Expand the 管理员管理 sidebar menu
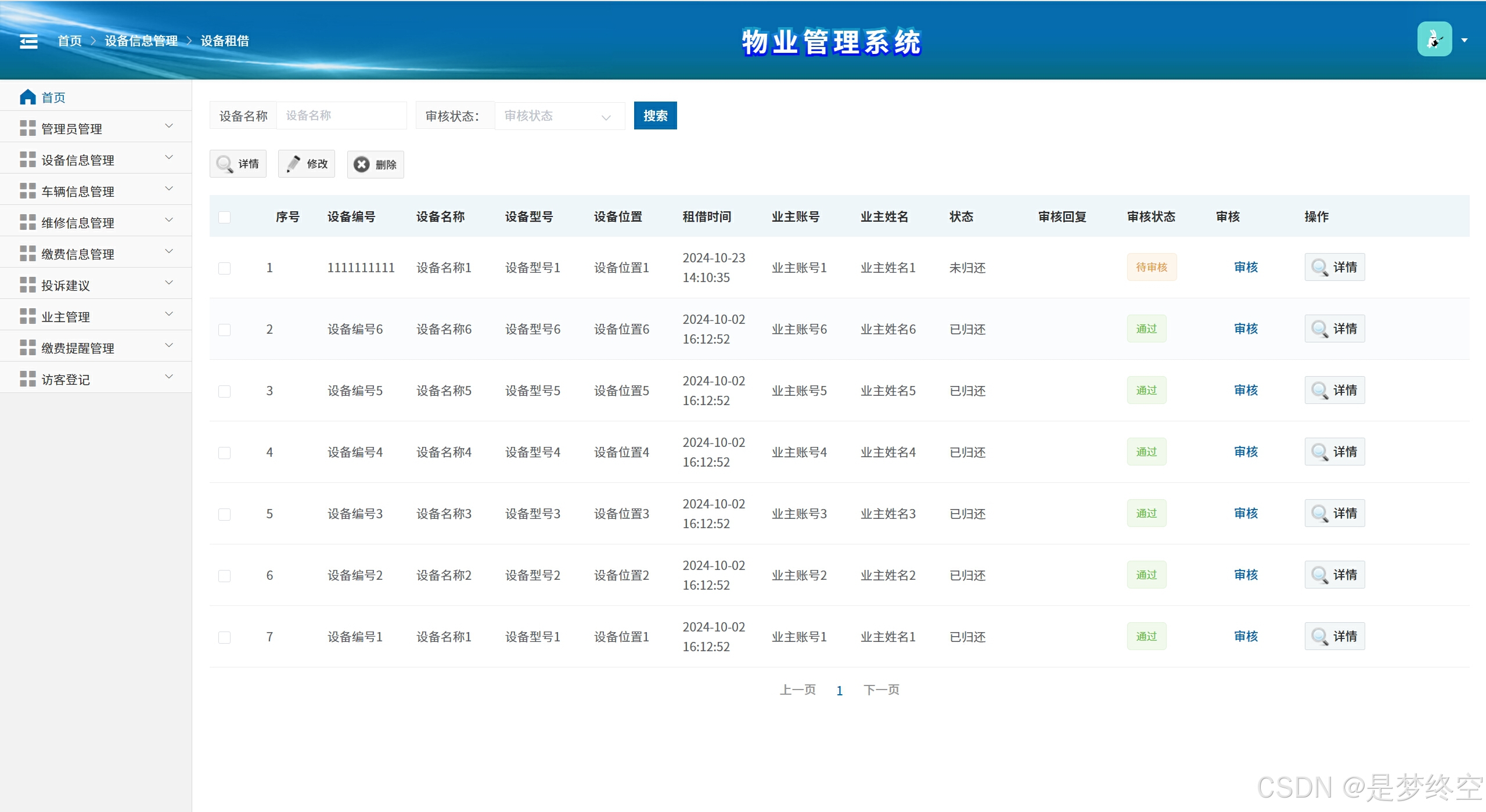This screenshot has width=1486, height=812. pyautogui.click(x=96, y=128)
